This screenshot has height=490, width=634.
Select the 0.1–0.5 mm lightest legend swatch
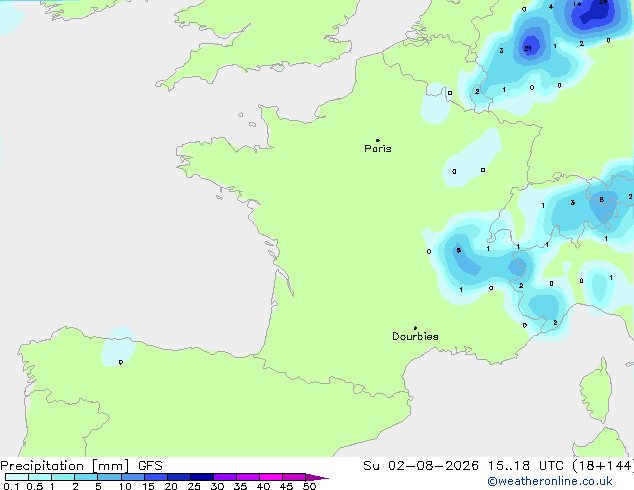pyautogui.click(x=17, y=477)
